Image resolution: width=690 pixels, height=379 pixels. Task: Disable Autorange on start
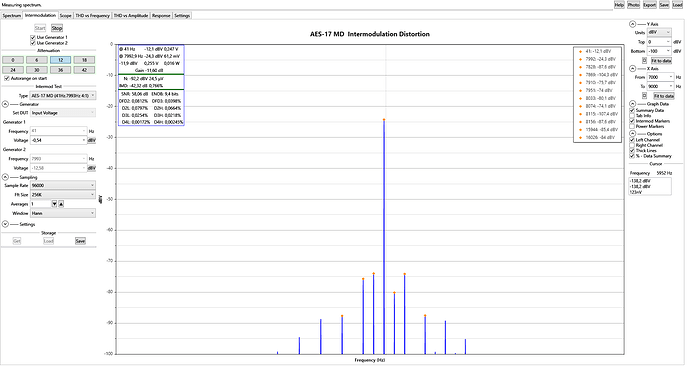coord(7,78)
